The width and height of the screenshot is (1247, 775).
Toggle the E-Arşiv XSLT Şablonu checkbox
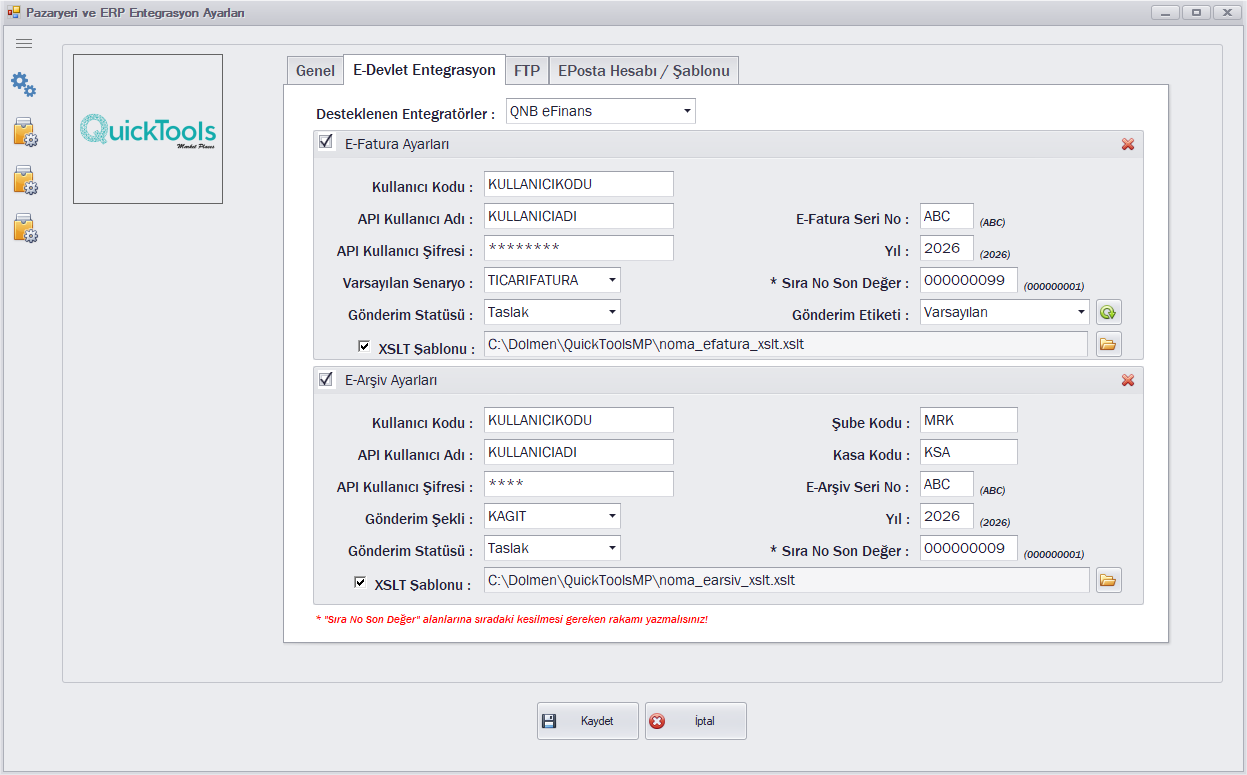click(360, 582)
